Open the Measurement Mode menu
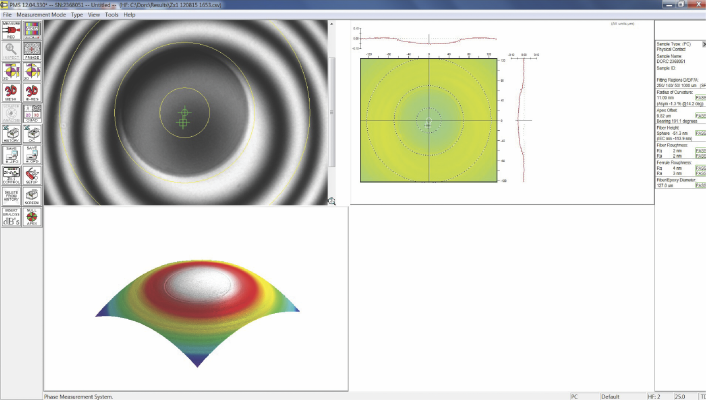Screen dimensions: 706x400 44,15
